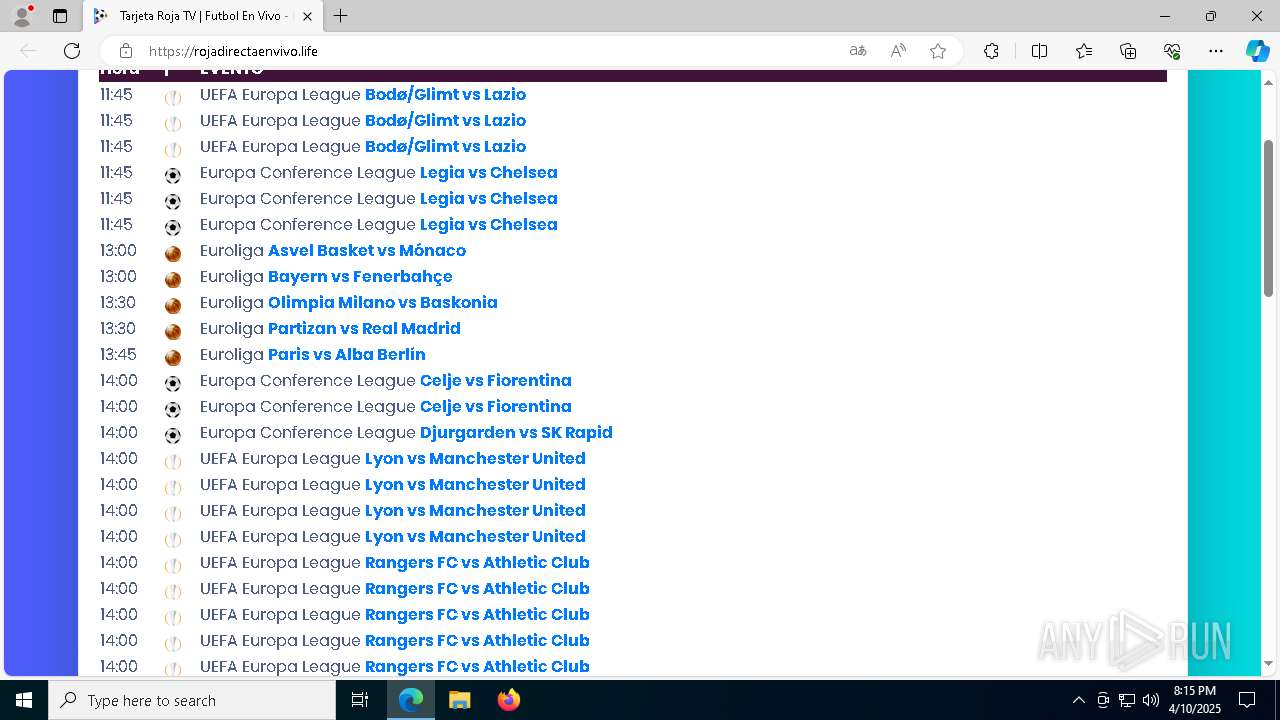Image resolution: width=1280 pixels, height=720 pixels.
Task: Open the notification center icon
Action: [1247, 700]
